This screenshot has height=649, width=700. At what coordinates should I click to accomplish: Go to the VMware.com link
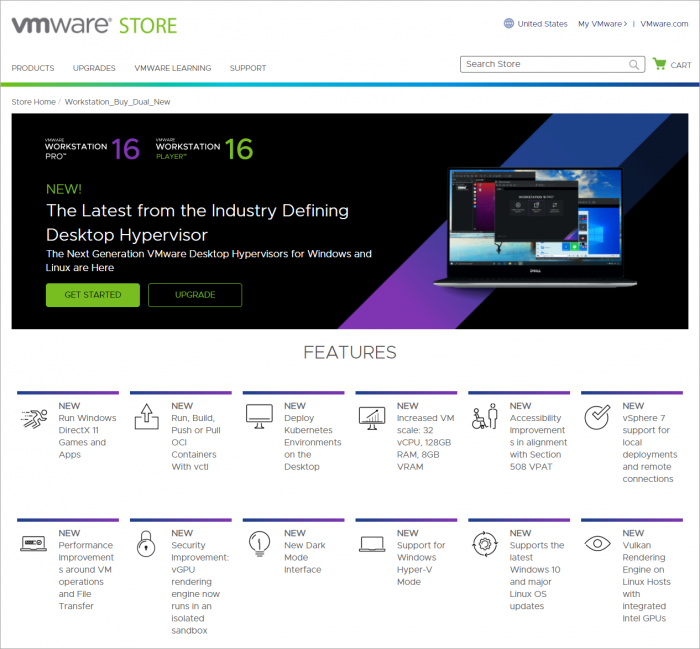tap(664, 24)
